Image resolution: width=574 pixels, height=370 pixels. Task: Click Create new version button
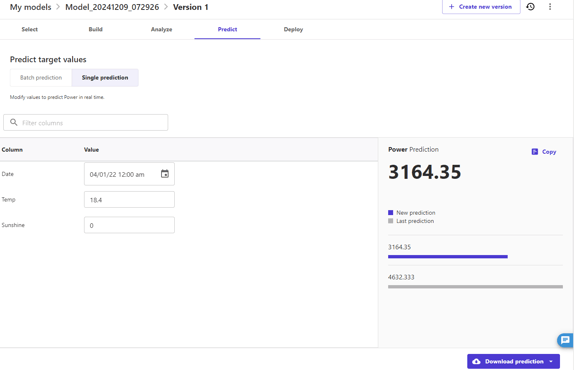pos(481,7)
